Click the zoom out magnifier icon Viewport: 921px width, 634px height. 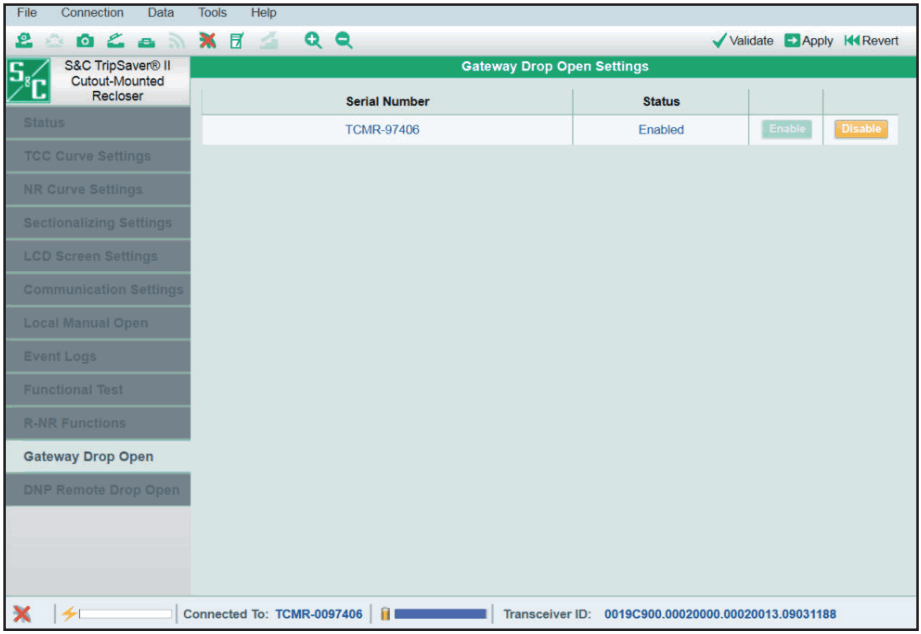[x=344, y=41]
